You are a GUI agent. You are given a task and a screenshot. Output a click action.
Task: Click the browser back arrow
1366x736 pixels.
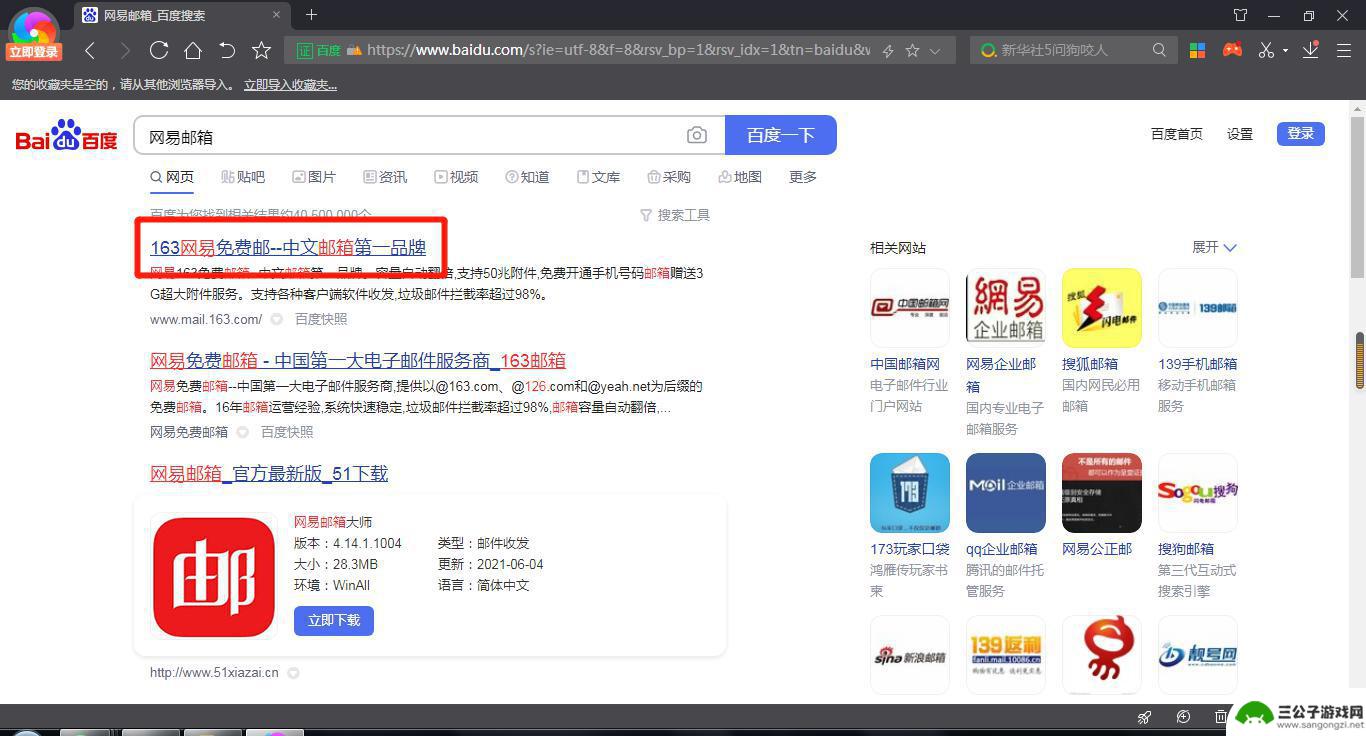pos(90,50)
